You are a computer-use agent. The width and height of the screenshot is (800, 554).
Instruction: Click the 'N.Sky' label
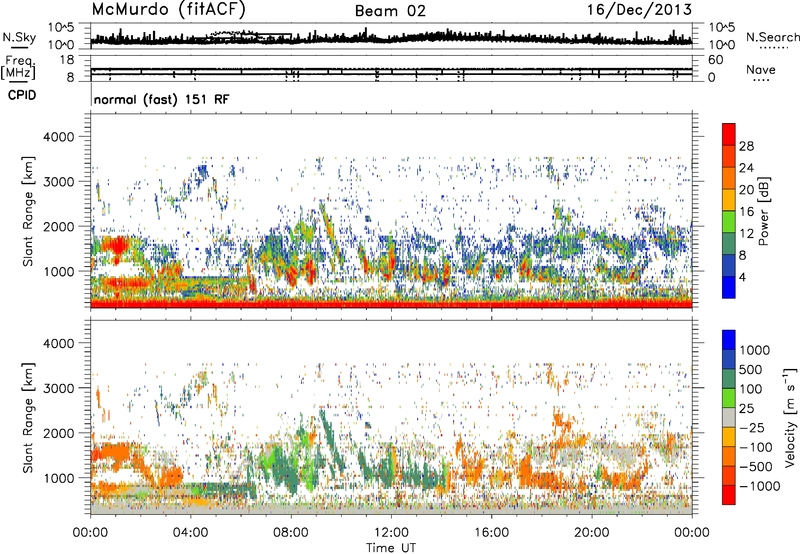(19, 37)
